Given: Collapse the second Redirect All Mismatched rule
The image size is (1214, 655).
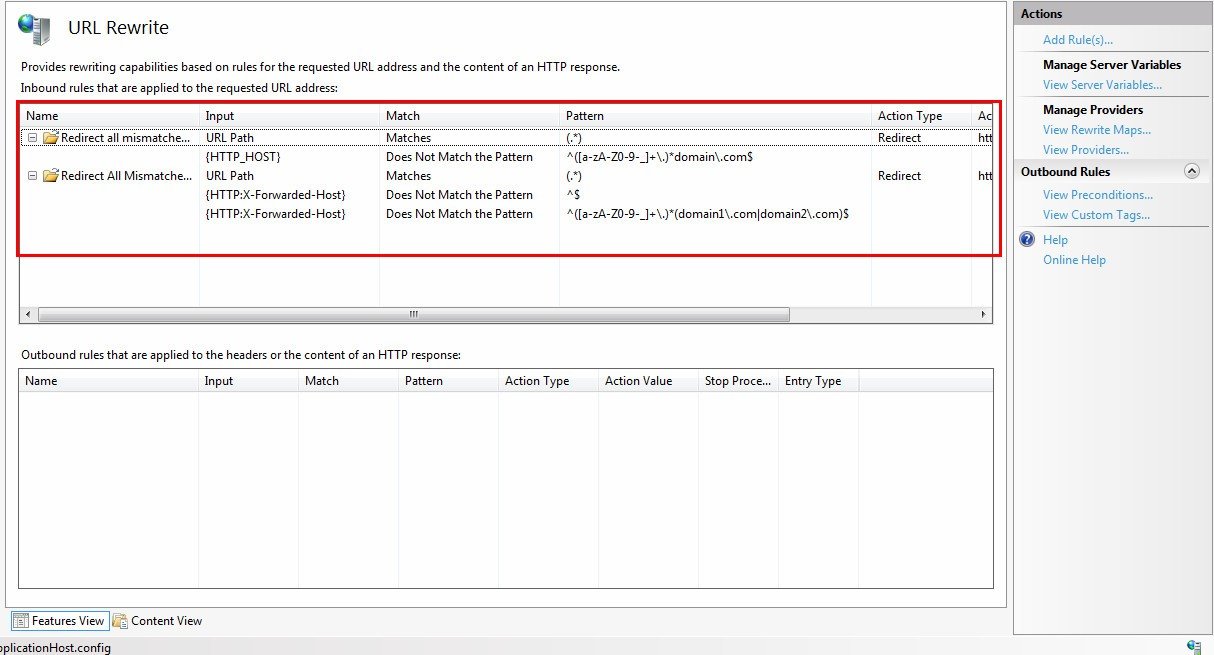Looking at the screenshot, I should coord(32,176).
